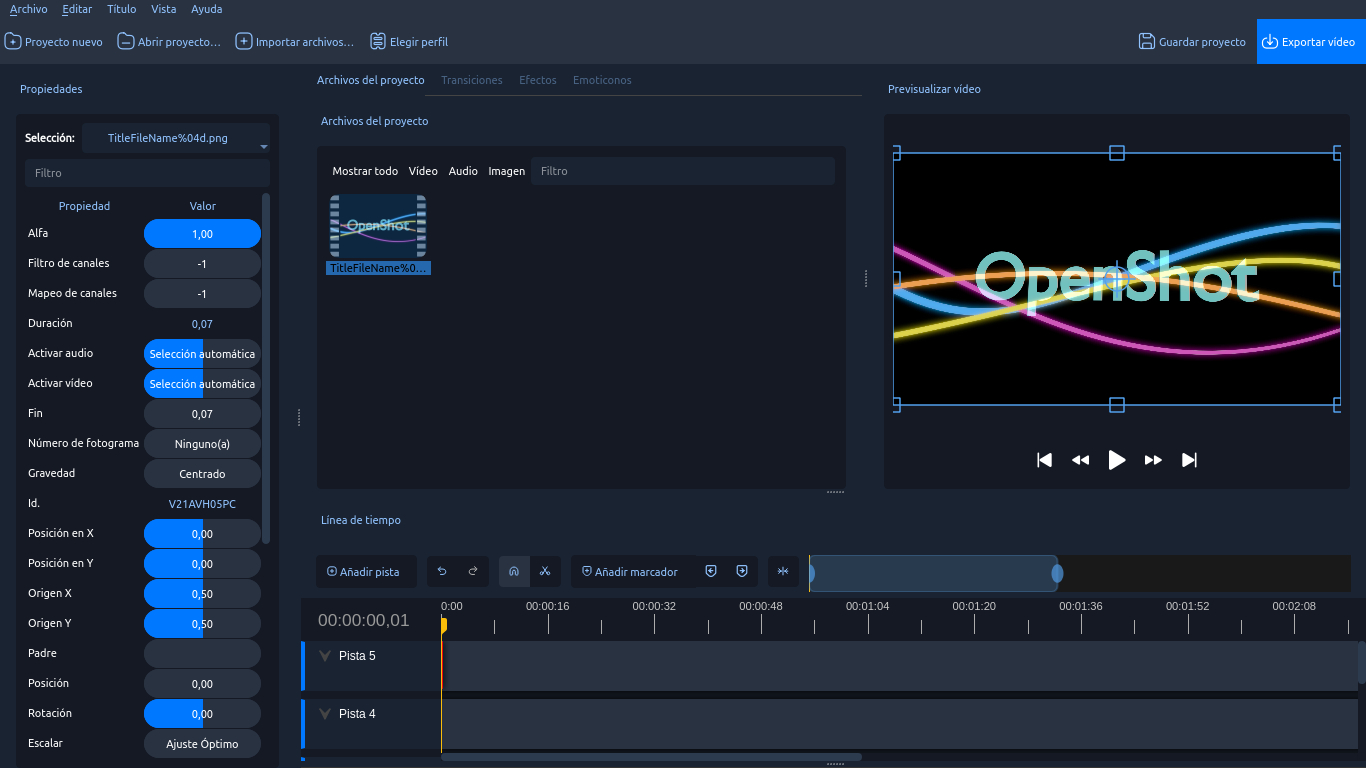The image size is (1366, 768).
Task: Open the Número de fotograma dropdown
Action: pyautogui.click(x=202, y=444)
